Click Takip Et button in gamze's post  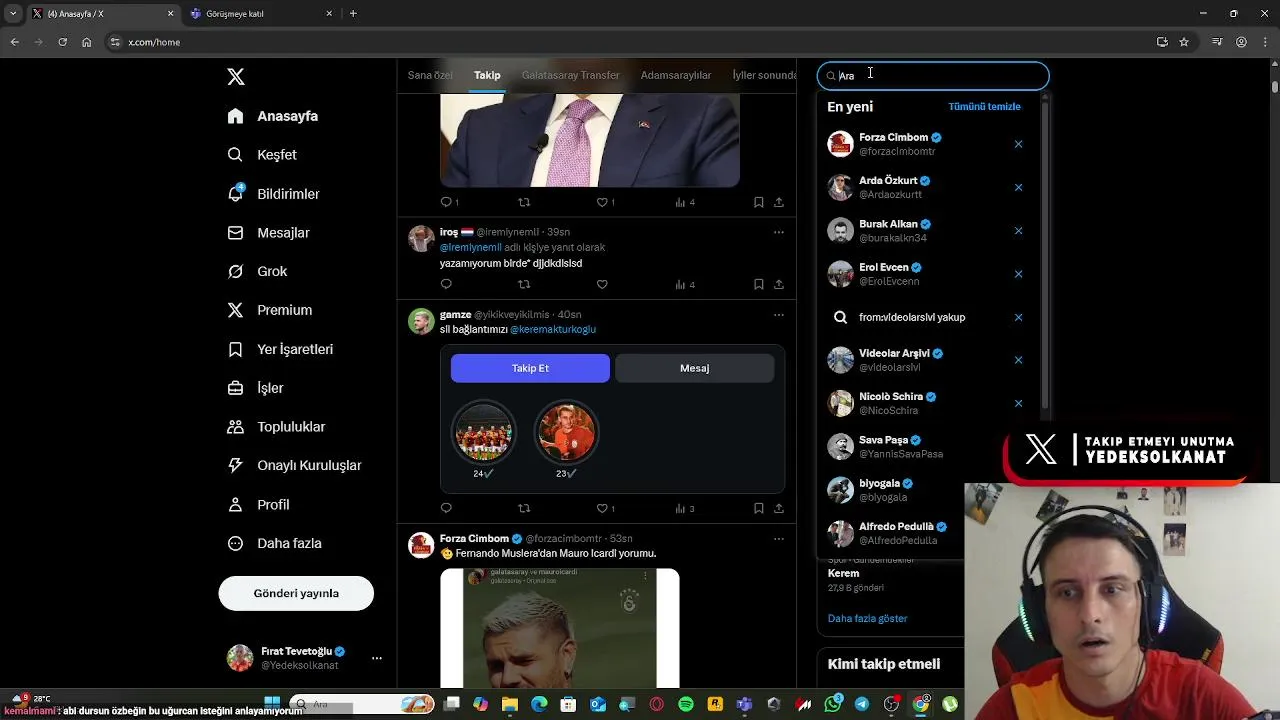click(530, 368)
